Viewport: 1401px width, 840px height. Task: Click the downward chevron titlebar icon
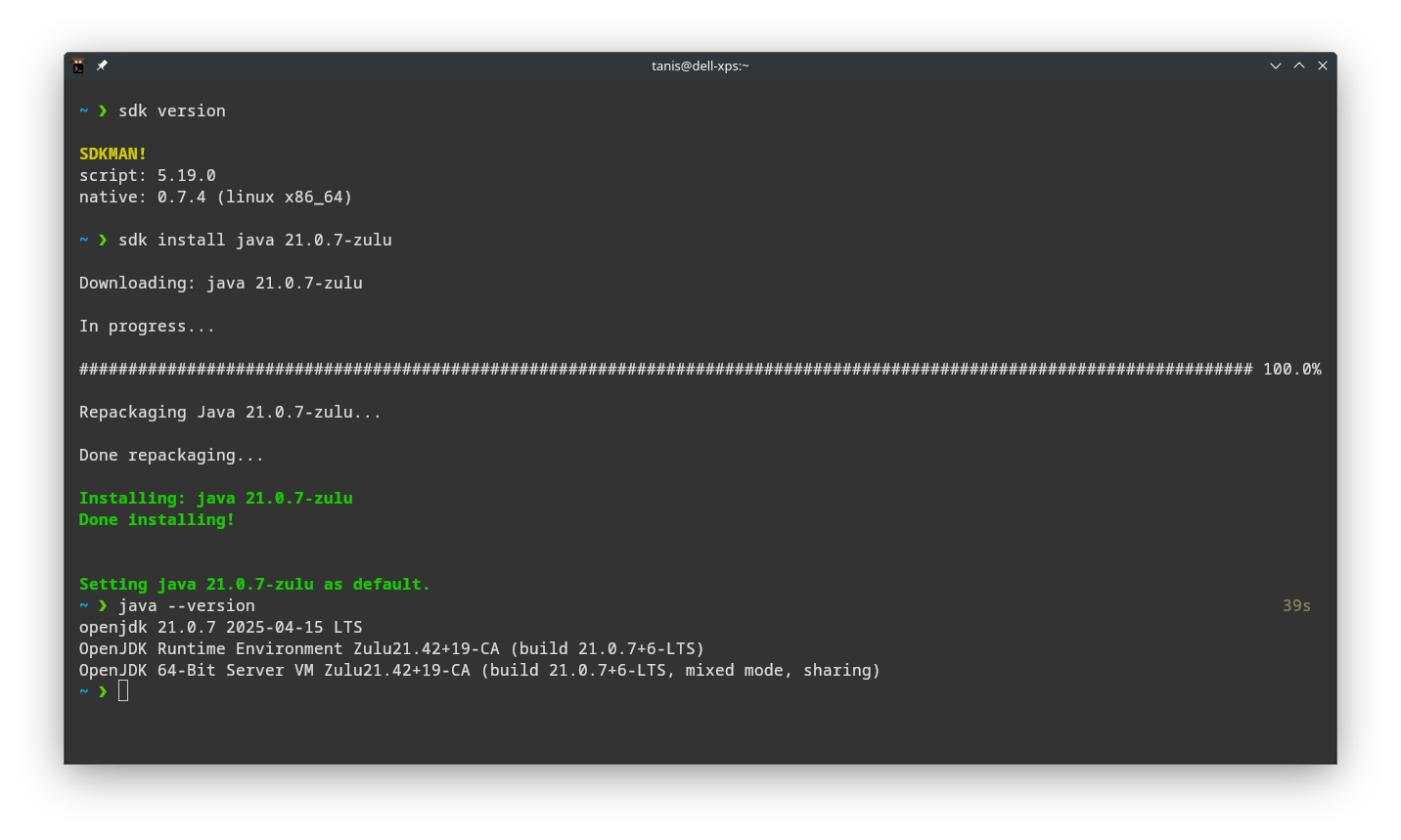(1275, 66)
